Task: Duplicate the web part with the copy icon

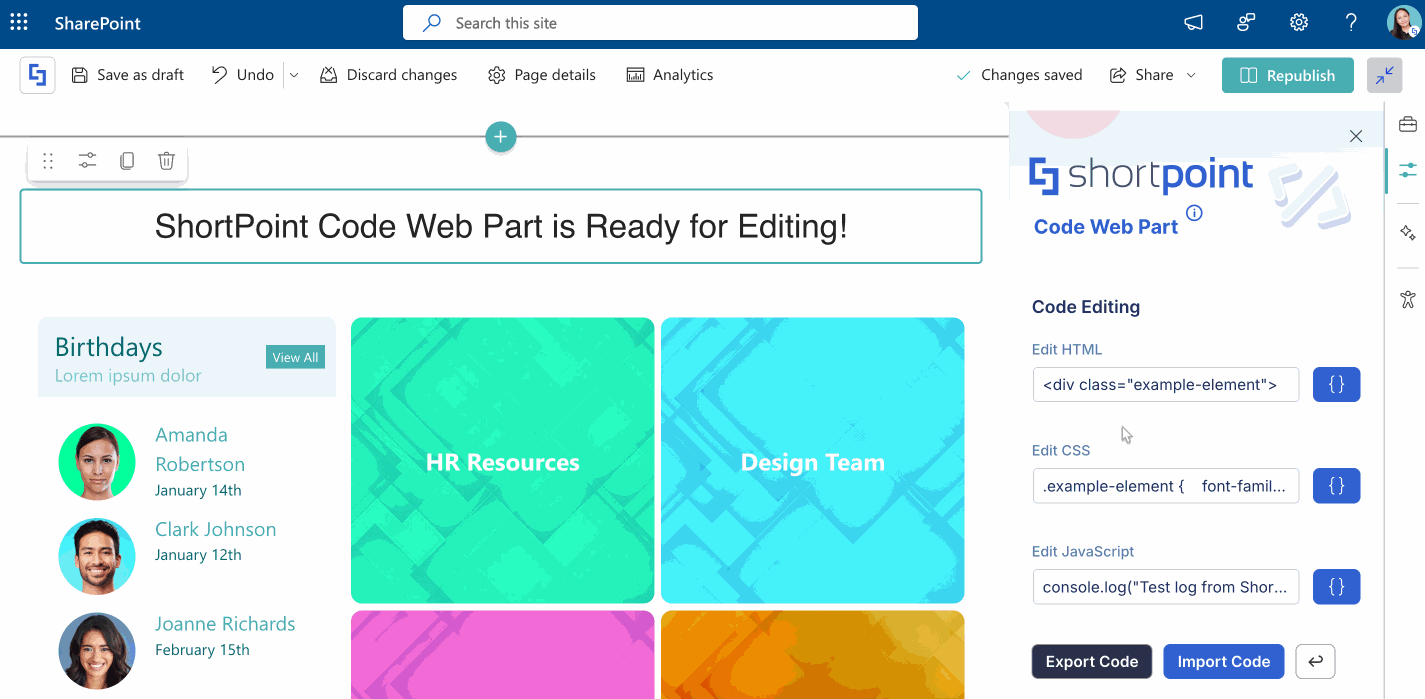Action: (127, 161)
